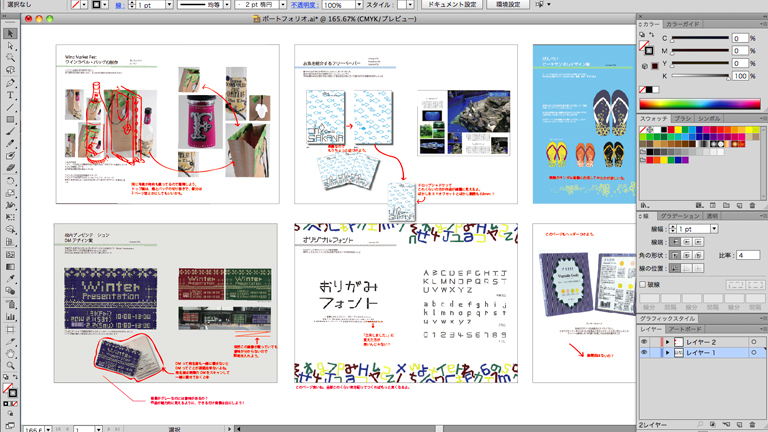Viewport: 768px width, 432px height.
Task: Click the trash icon in Swatches panel
Action: coord(752,205)
